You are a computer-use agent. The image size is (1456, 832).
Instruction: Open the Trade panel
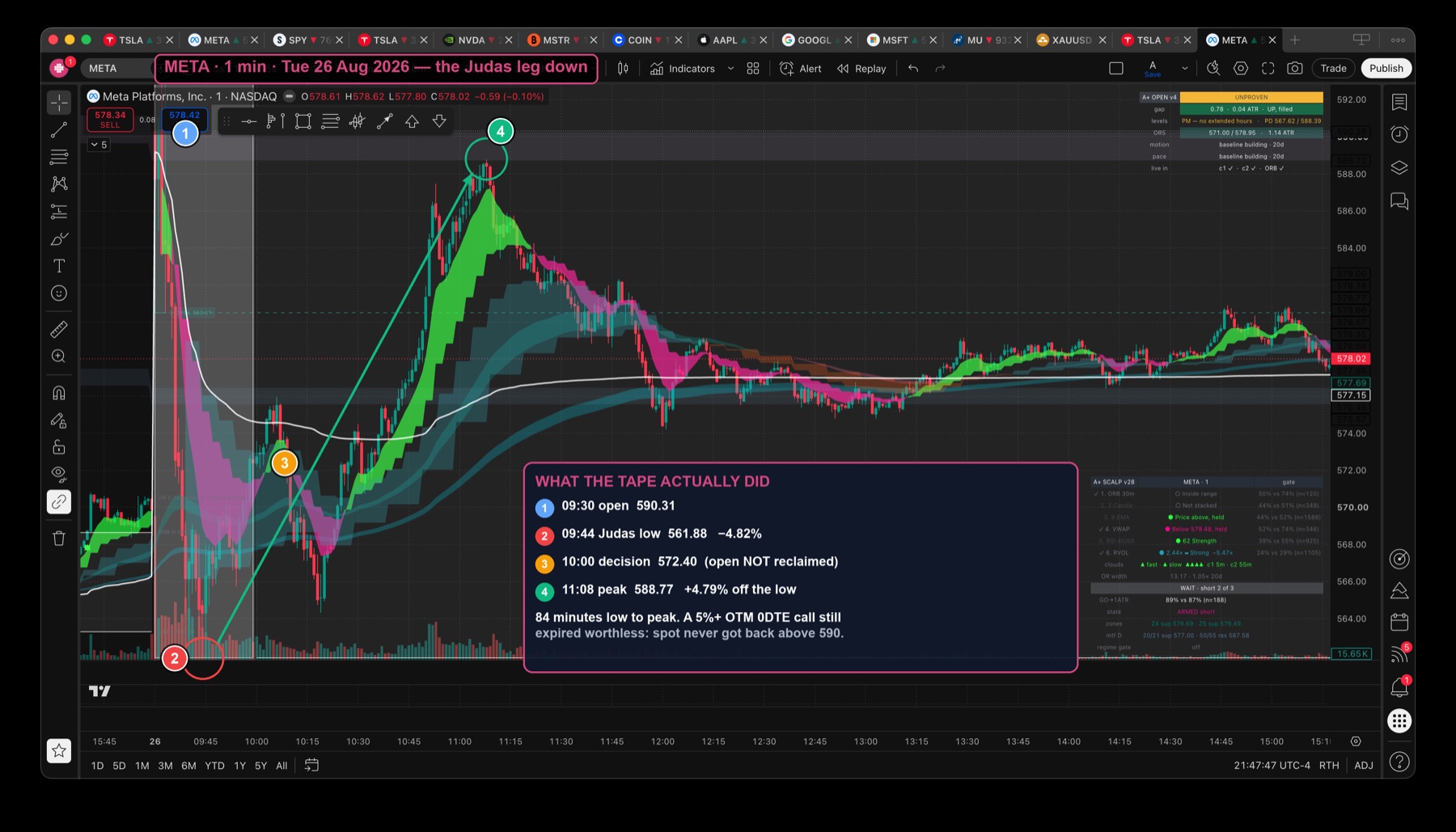coord(1333,69)
